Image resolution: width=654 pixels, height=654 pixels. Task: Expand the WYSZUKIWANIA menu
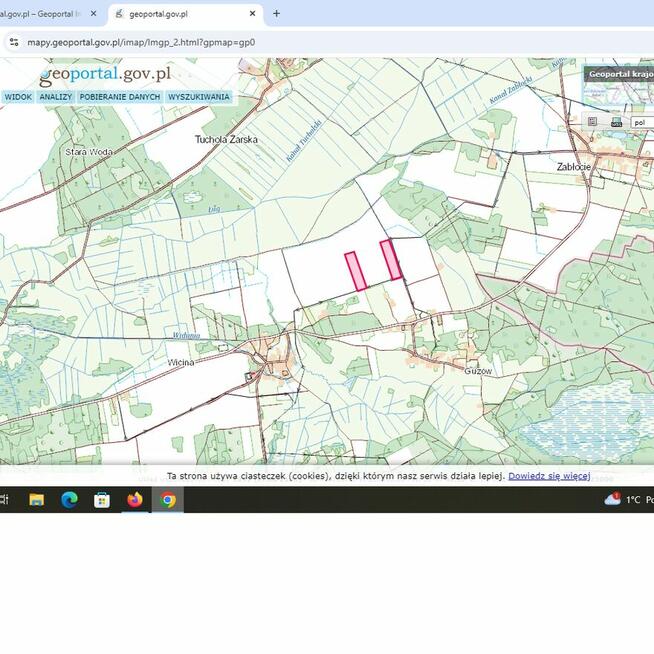tap(199, 97)
